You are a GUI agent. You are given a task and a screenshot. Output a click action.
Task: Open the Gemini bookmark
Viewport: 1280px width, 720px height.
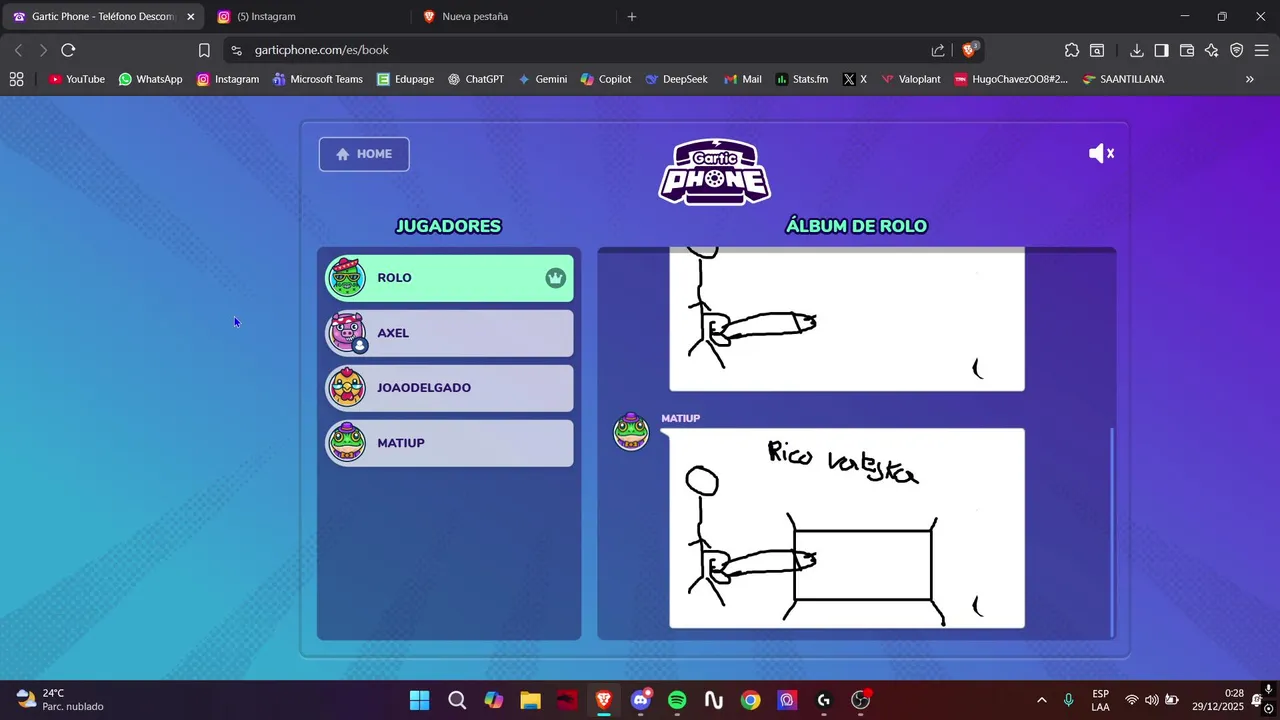point(542,79)
